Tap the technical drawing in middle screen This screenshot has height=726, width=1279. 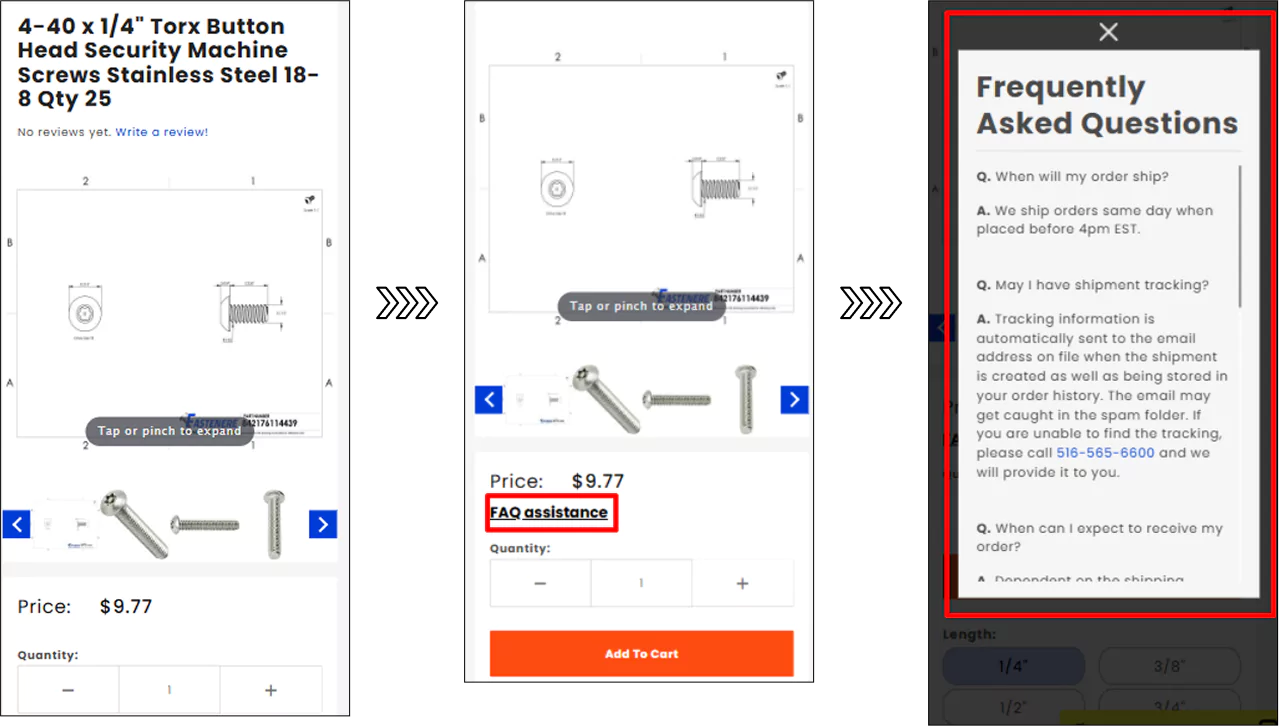pyautogui.click(x=640, y=188)
